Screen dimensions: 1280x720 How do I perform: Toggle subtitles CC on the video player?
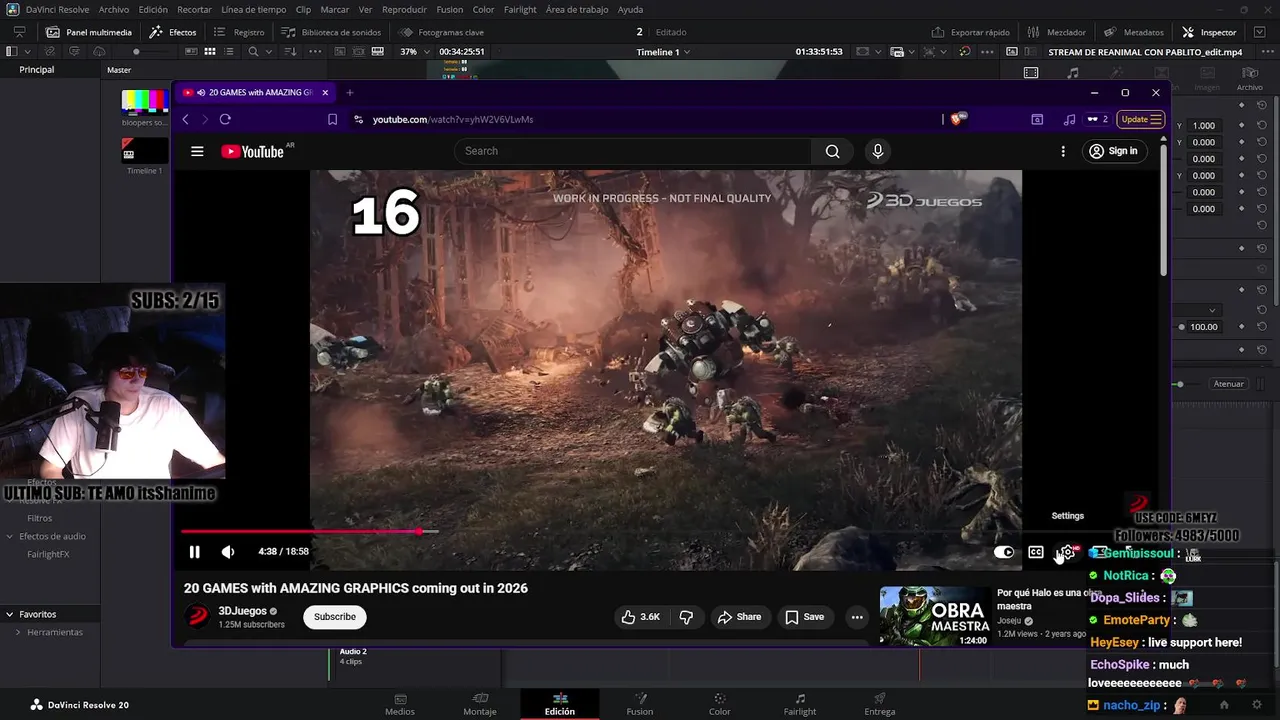[x=1036, y=552]
